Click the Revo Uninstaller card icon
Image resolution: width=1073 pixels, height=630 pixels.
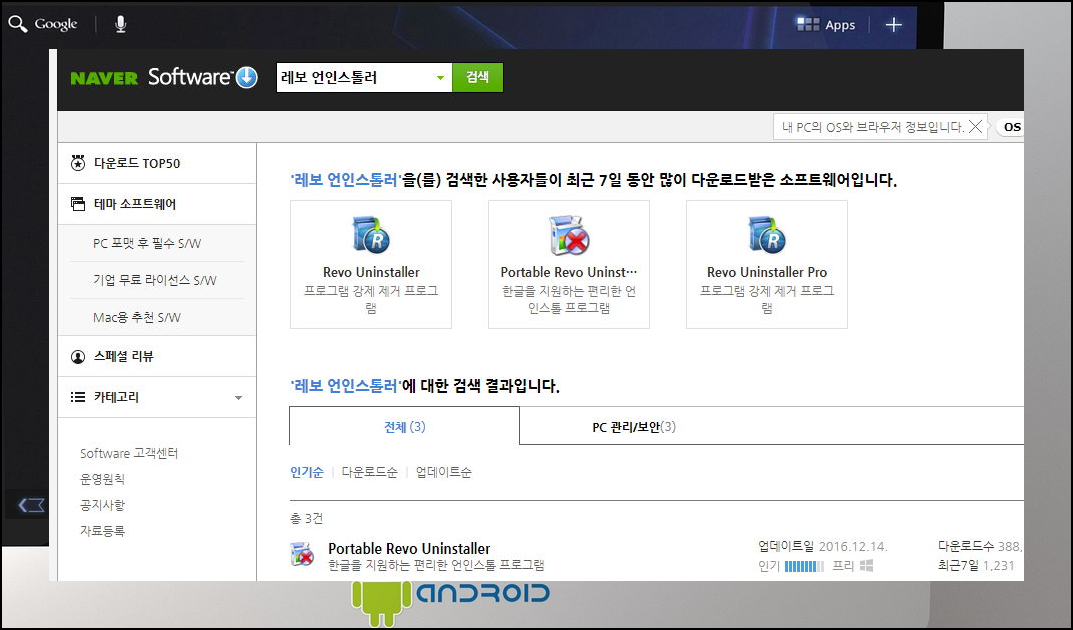pyautogui.click(x=371, y=235)
